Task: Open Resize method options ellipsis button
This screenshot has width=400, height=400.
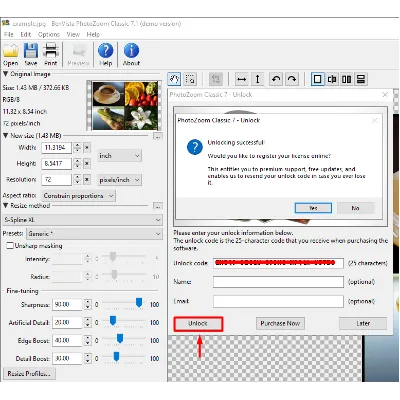Action: (x=158, y=206)
